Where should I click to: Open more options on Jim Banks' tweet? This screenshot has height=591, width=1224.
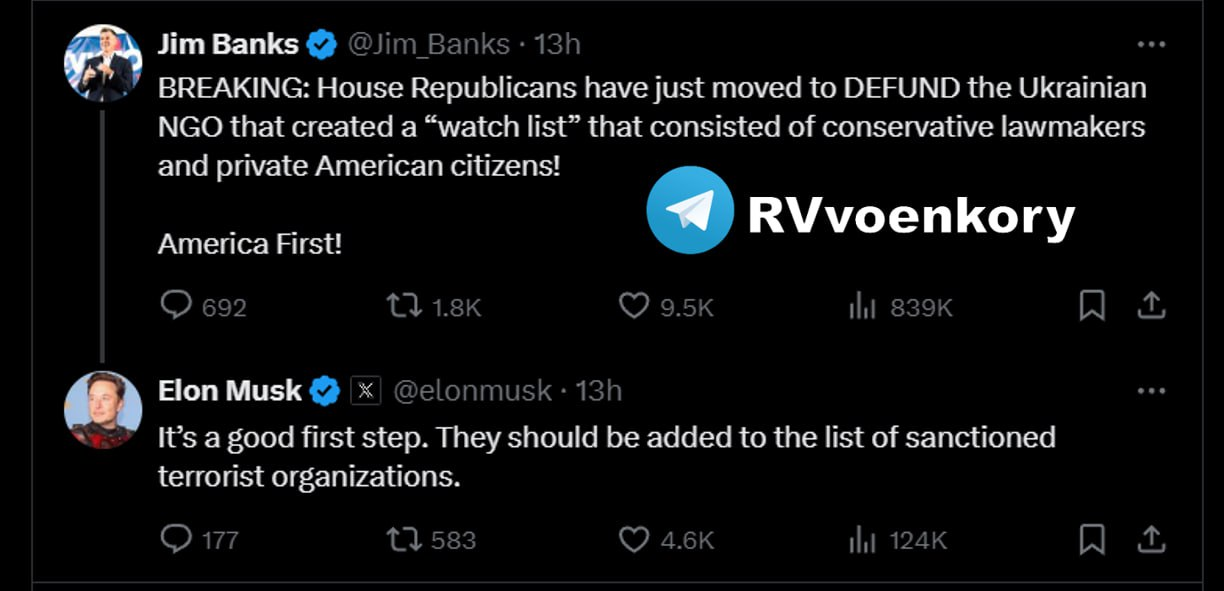tap(1152, 45)
